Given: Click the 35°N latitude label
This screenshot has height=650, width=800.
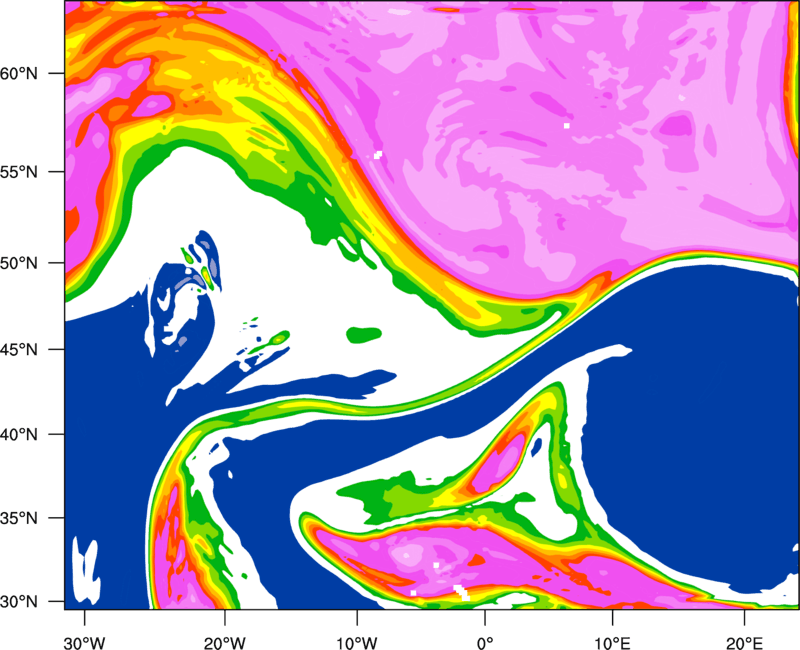Looking at the screenshot, I should pyautogui.click(x=19, y=518).
